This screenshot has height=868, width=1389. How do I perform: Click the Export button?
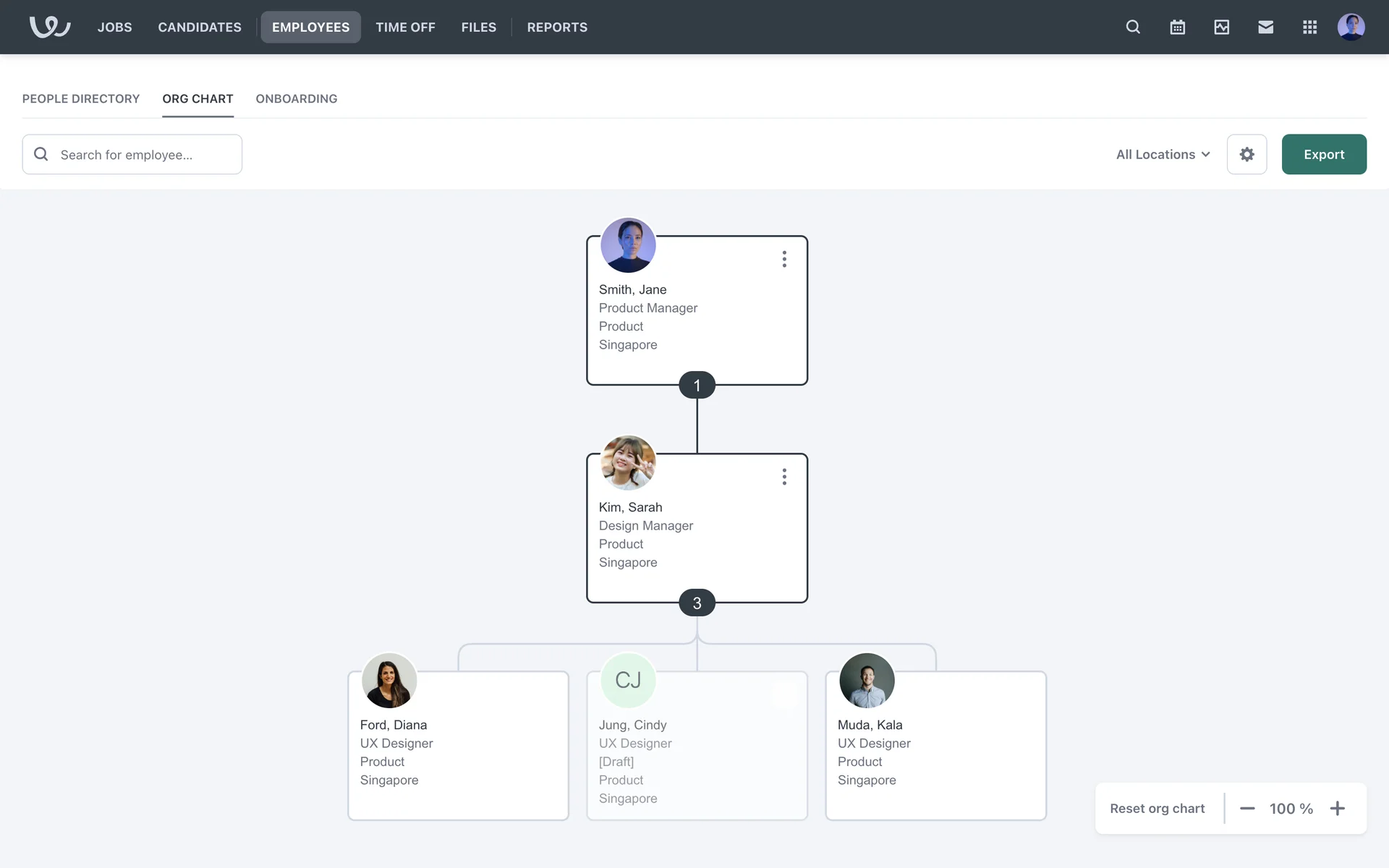click(1323, 154)
